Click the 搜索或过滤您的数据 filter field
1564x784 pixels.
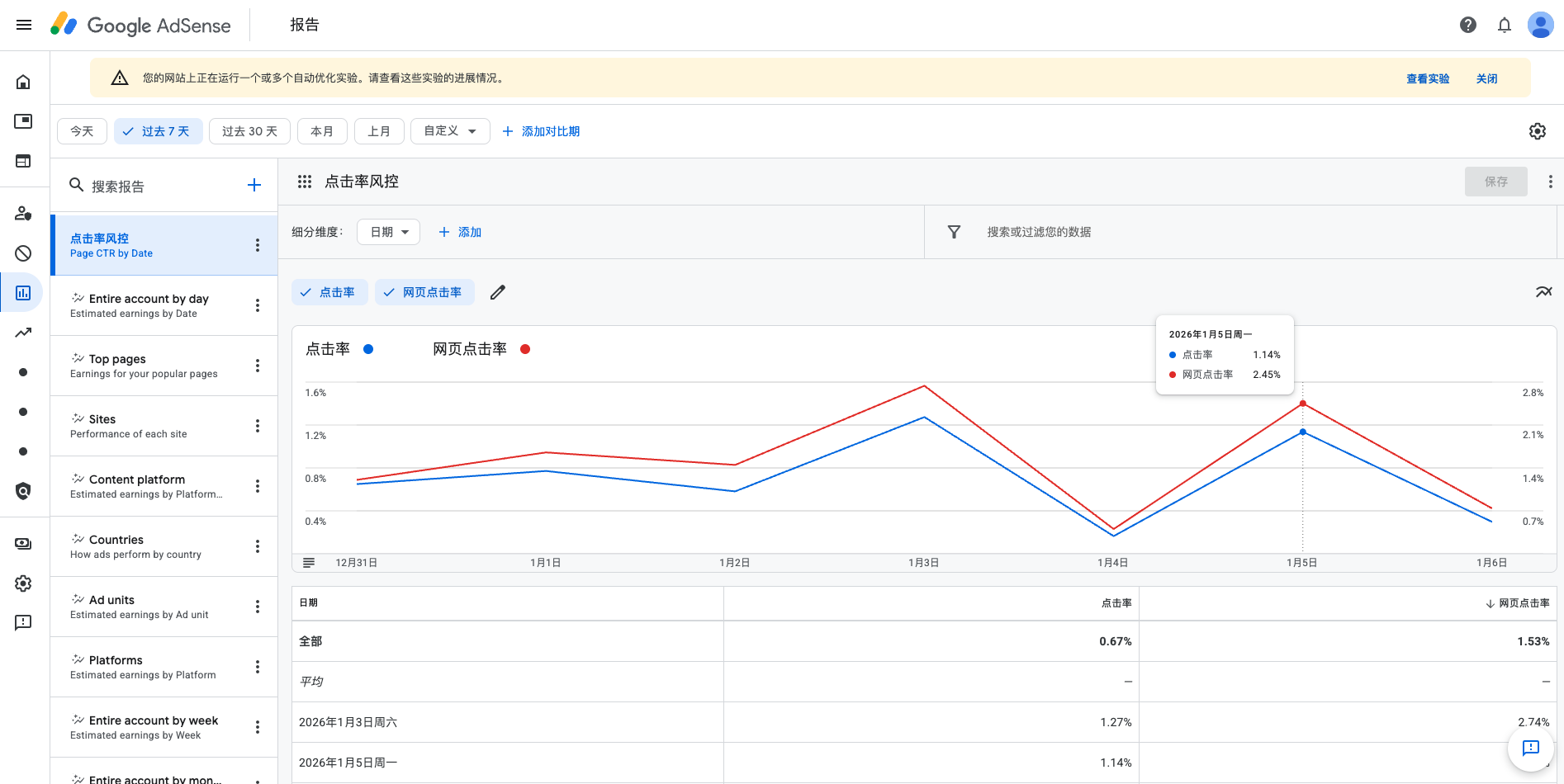click(x=1039, y=232)
